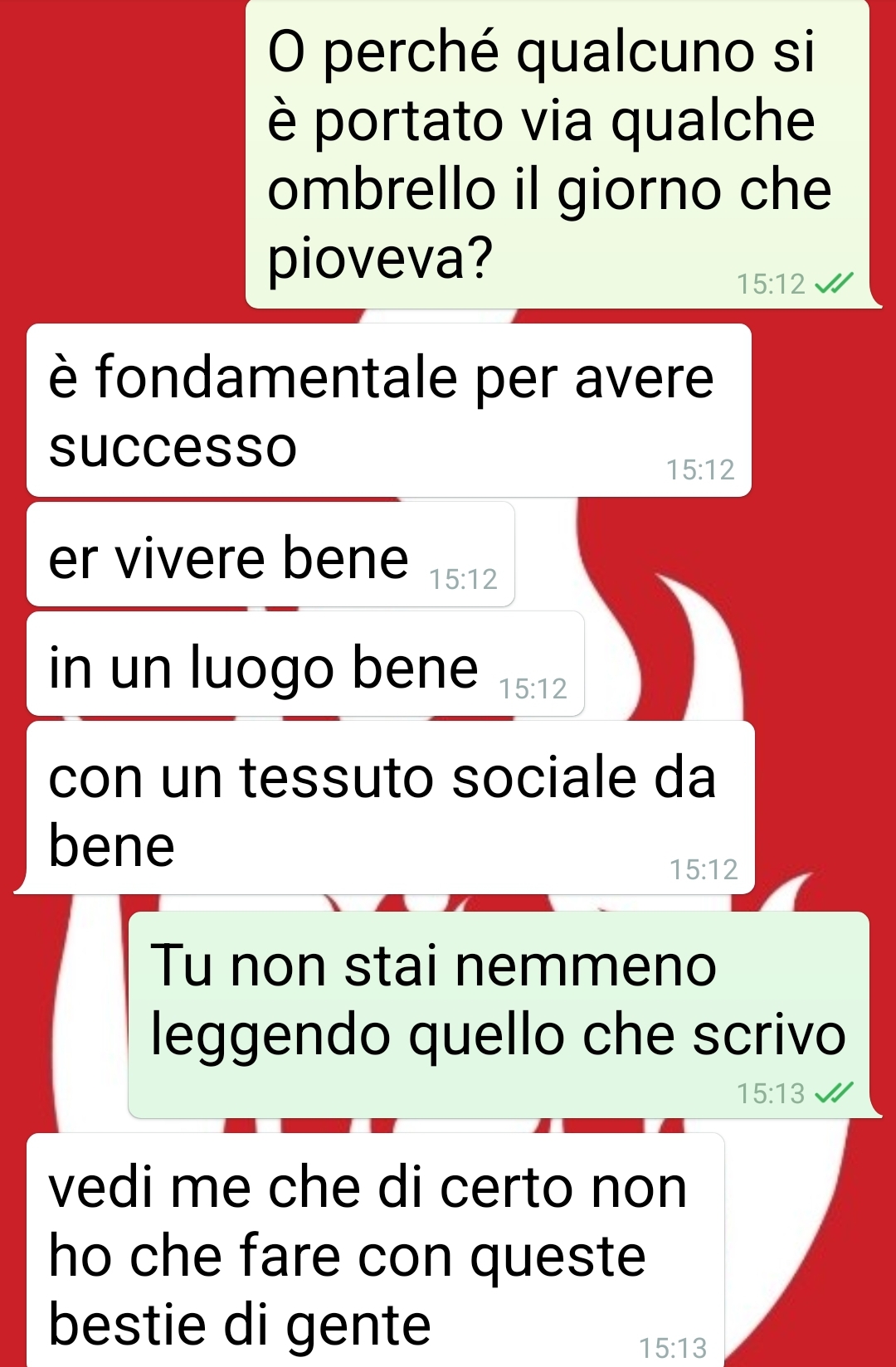The image size is (896, 1367).
Task: Click the 15:13 time in the 'leggendo quello che scrivo' message
Action: click(x=771, y=1093)
